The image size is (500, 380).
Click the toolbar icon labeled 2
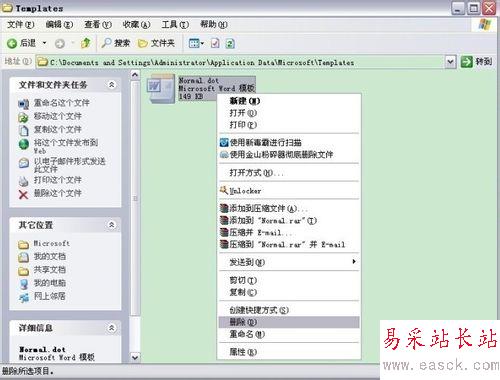coord(230,43)
